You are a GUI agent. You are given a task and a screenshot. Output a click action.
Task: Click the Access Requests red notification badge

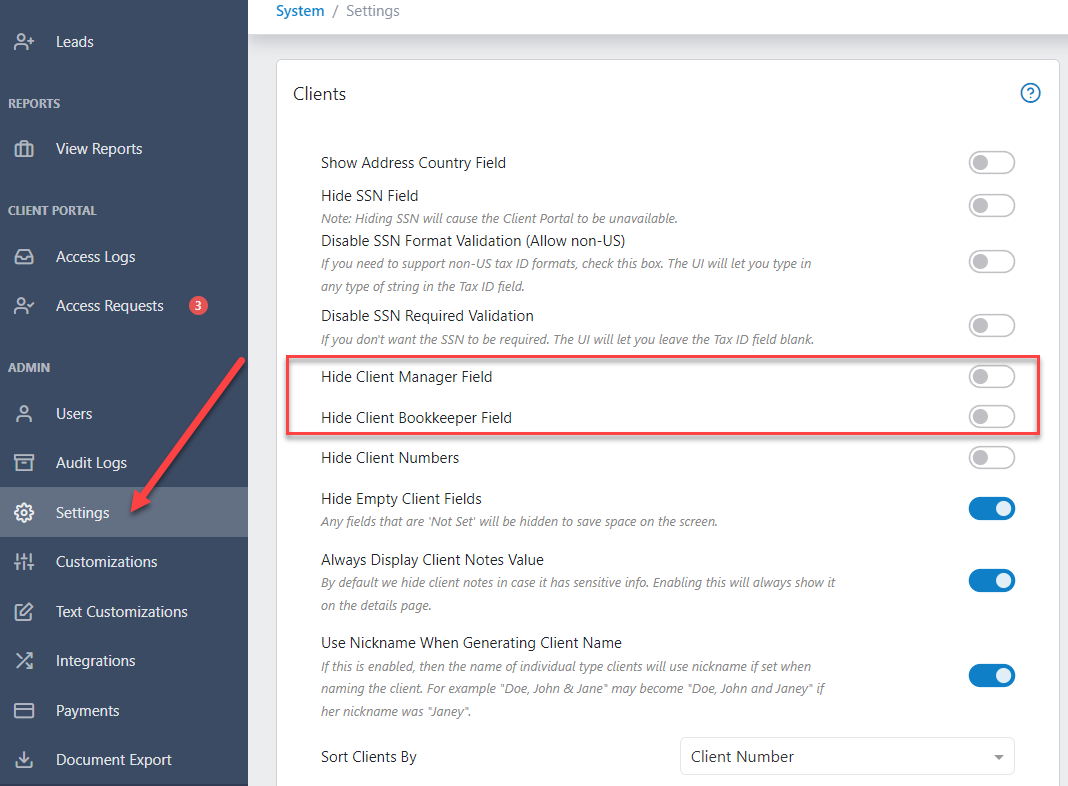click(x=198, y=306)
